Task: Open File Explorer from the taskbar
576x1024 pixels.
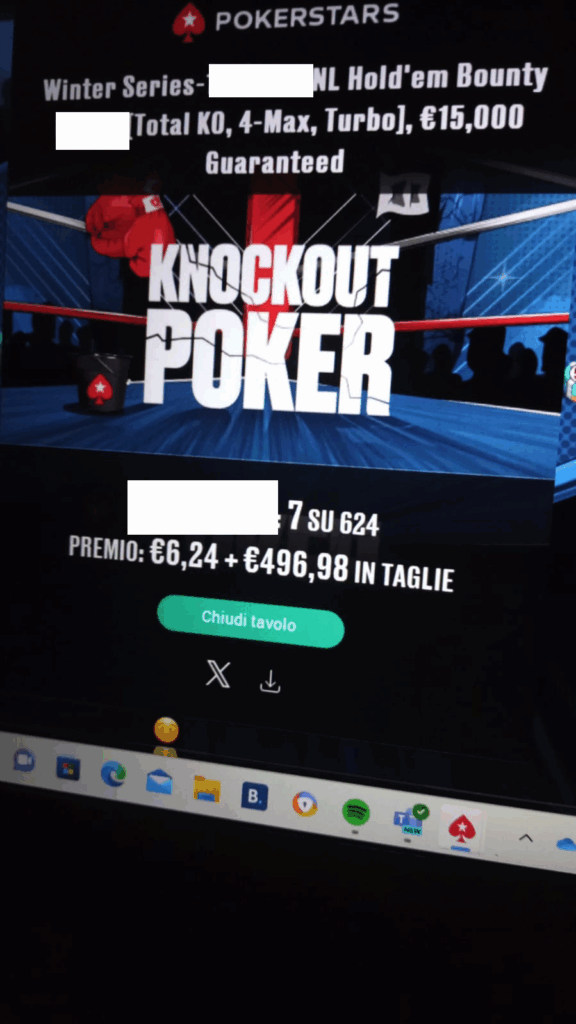Action: point(206,790)
